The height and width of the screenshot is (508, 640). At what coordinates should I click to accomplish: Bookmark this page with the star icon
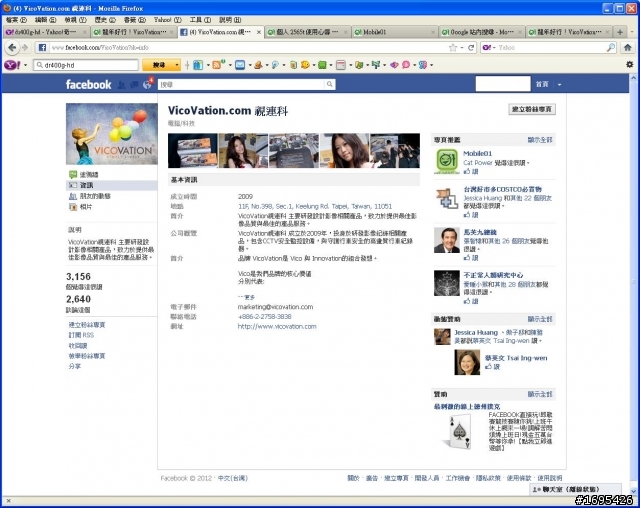pos(453,48)
